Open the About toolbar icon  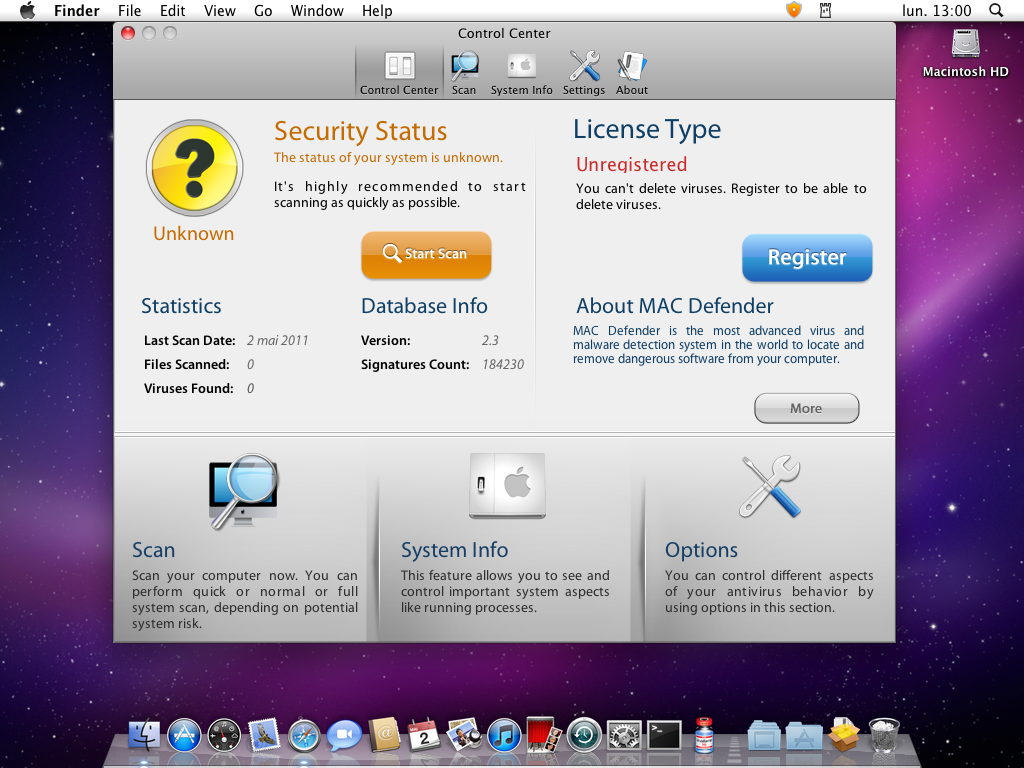[632, 73]
